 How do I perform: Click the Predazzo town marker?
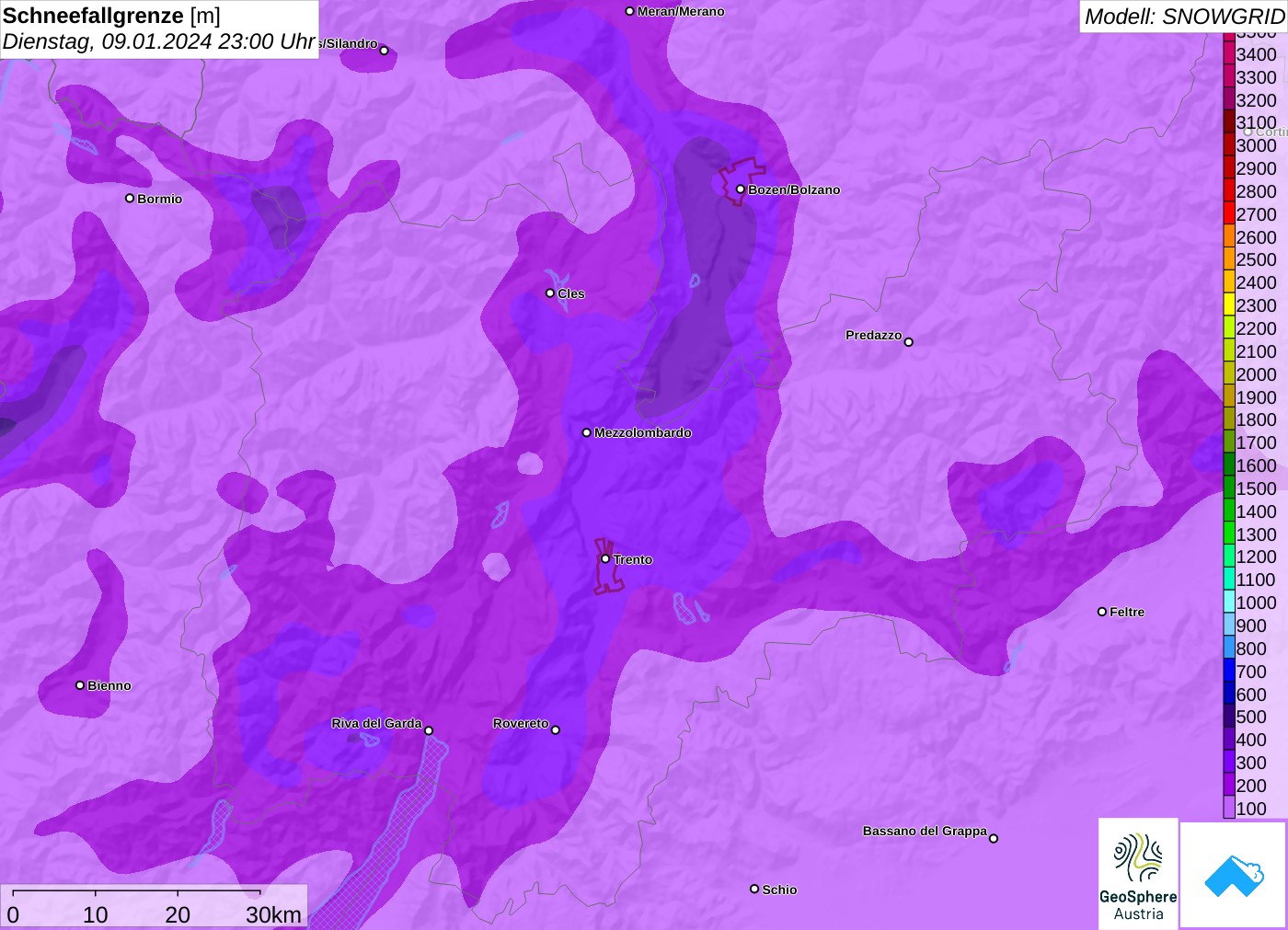pyautogui.click(x=909, y=342)
